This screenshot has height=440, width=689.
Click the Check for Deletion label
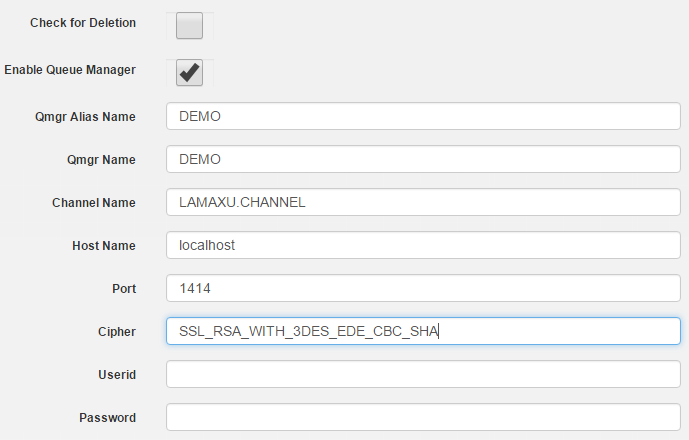point(83,23)
